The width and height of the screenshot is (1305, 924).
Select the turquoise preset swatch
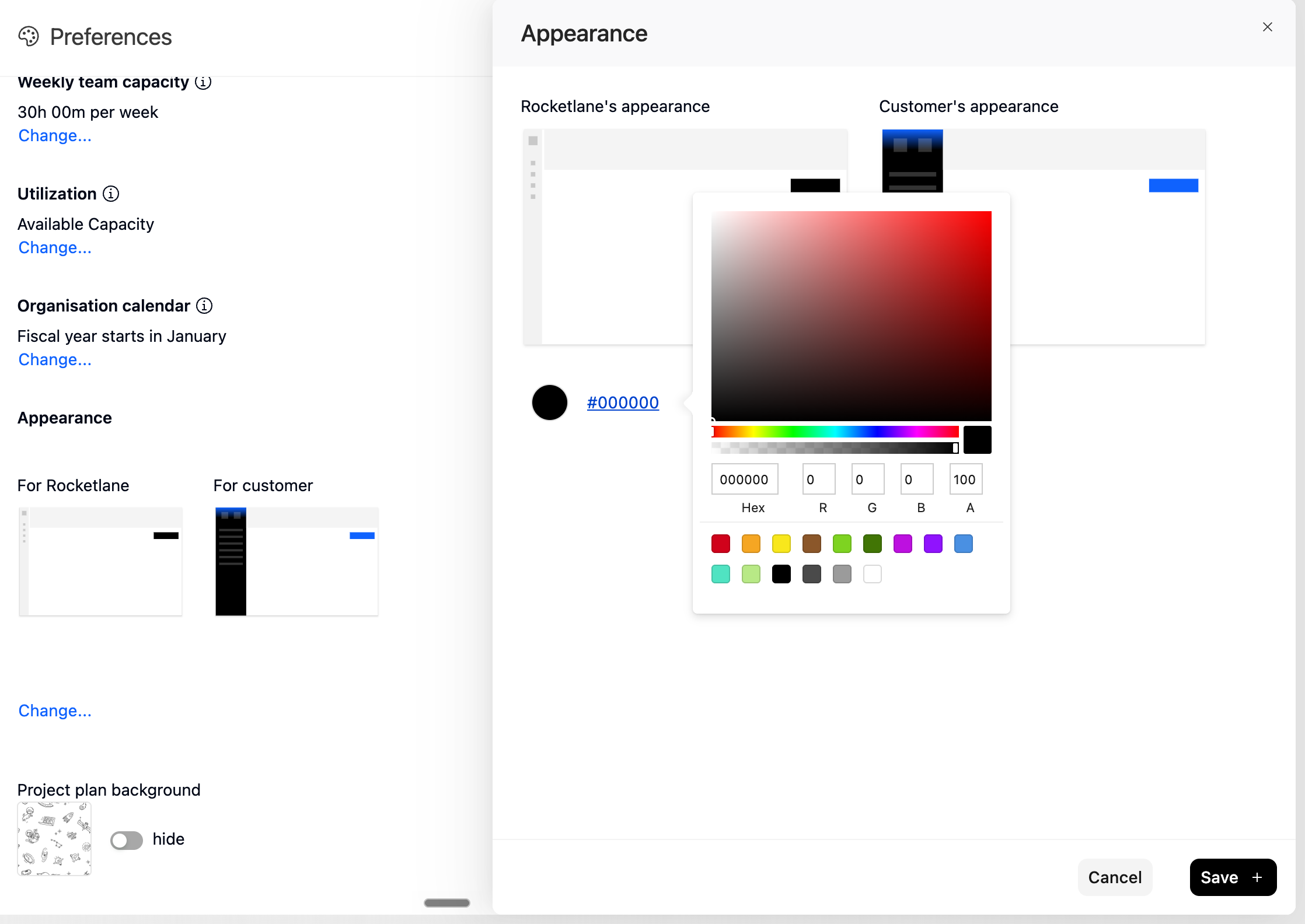click(x=721, y=574)
